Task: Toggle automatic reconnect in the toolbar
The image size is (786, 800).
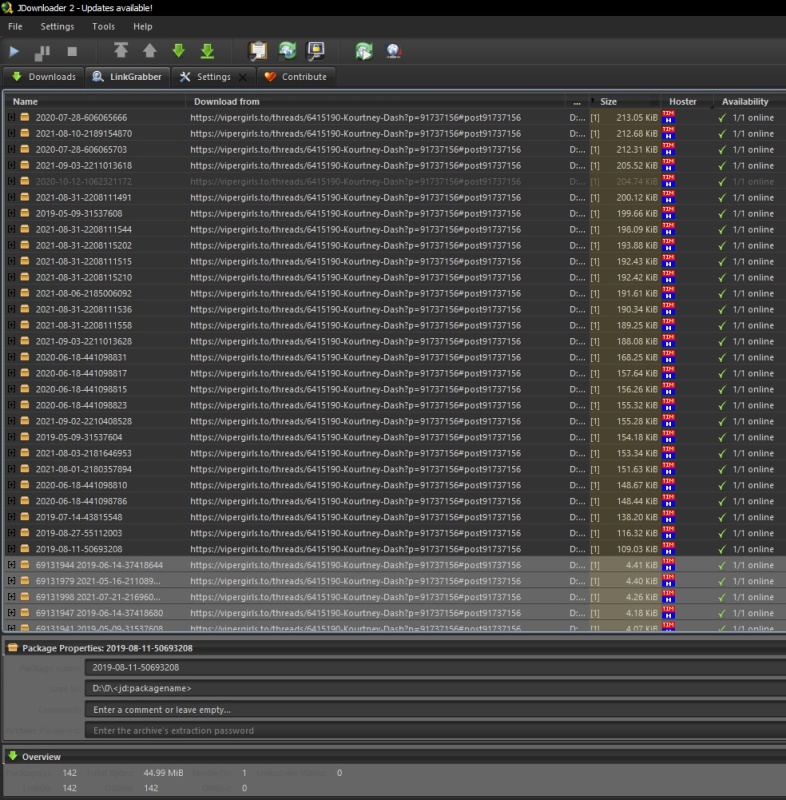Action: [287, 51]
